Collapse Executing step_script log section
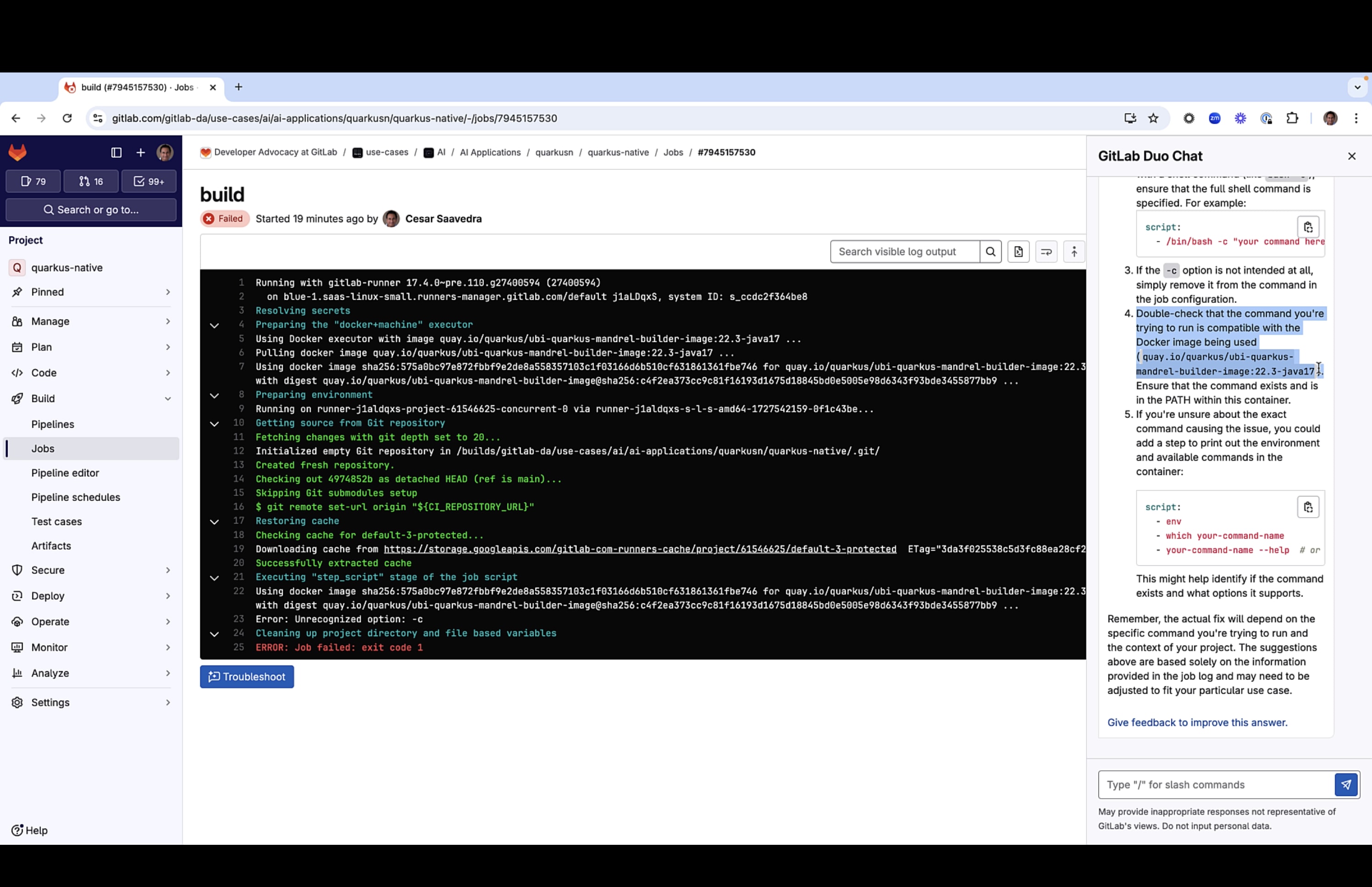The image size is (1372, 887). 214,578
